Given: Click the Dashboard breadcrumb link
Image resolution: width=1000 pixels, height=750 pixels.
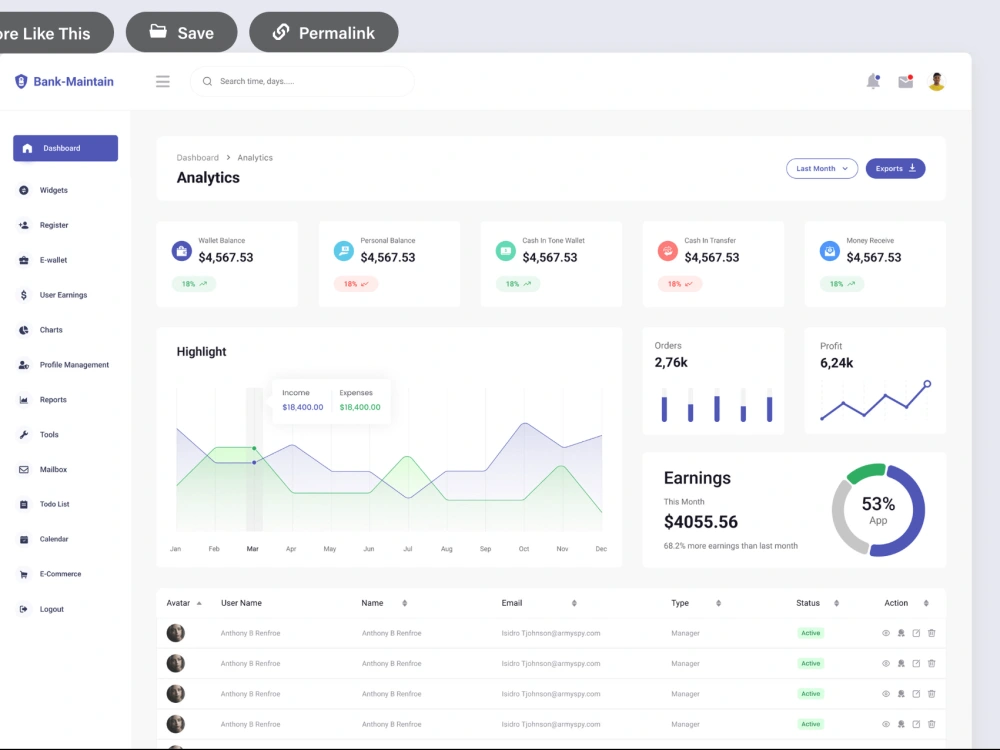Looking at the screenshot, I should click(198, 158).
